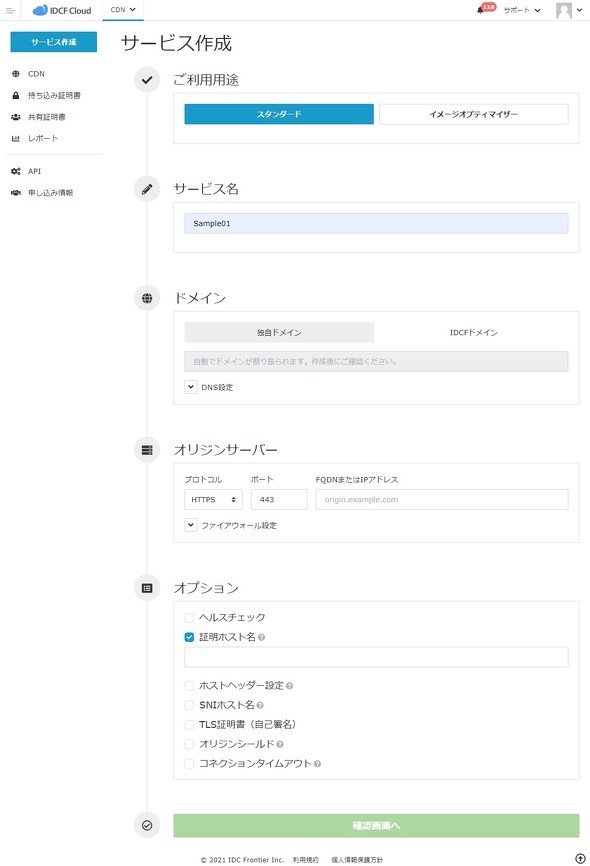
Task: Open the hamburger menu icon
Action: pyautogui.click(x=10, y=10)
